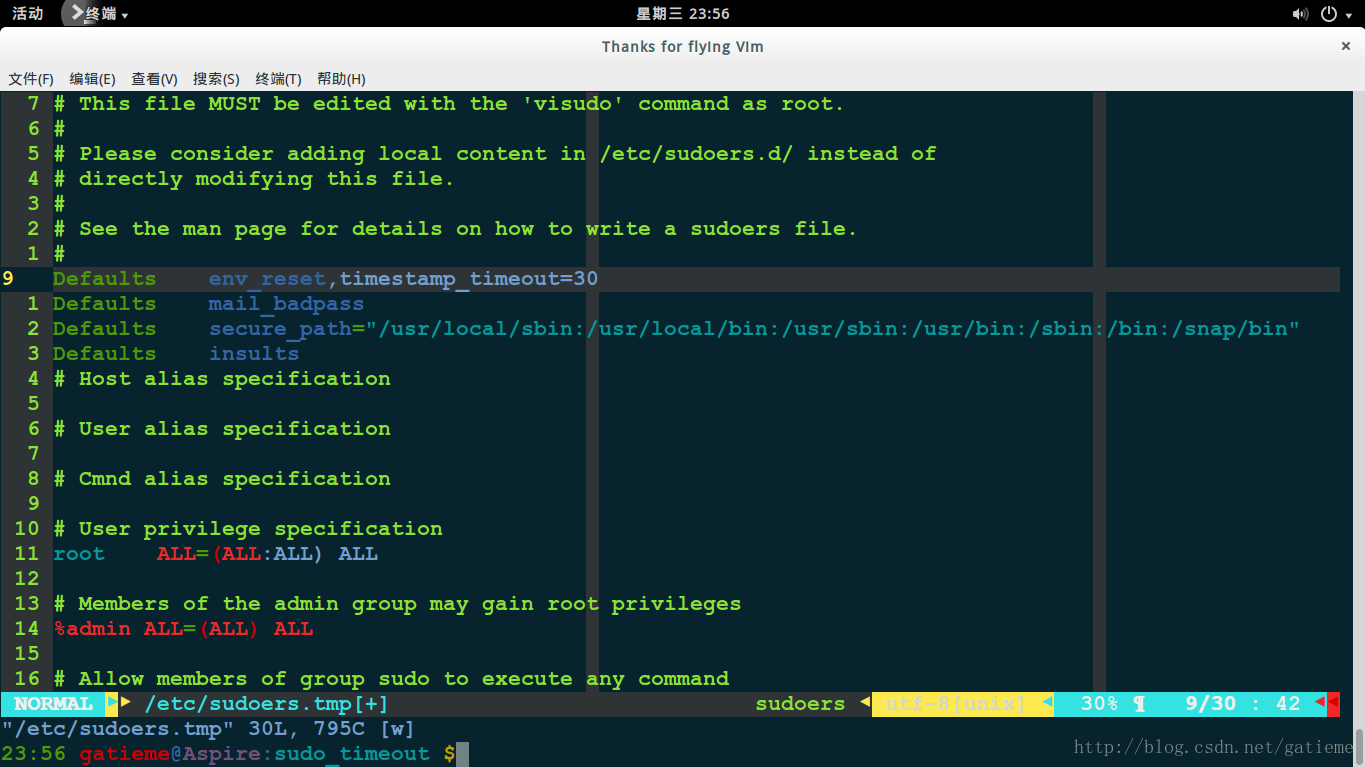This screenshot has height=767, width=1365.
Task: Click the NORMAL mode indicator
Action: coord(54,704)
